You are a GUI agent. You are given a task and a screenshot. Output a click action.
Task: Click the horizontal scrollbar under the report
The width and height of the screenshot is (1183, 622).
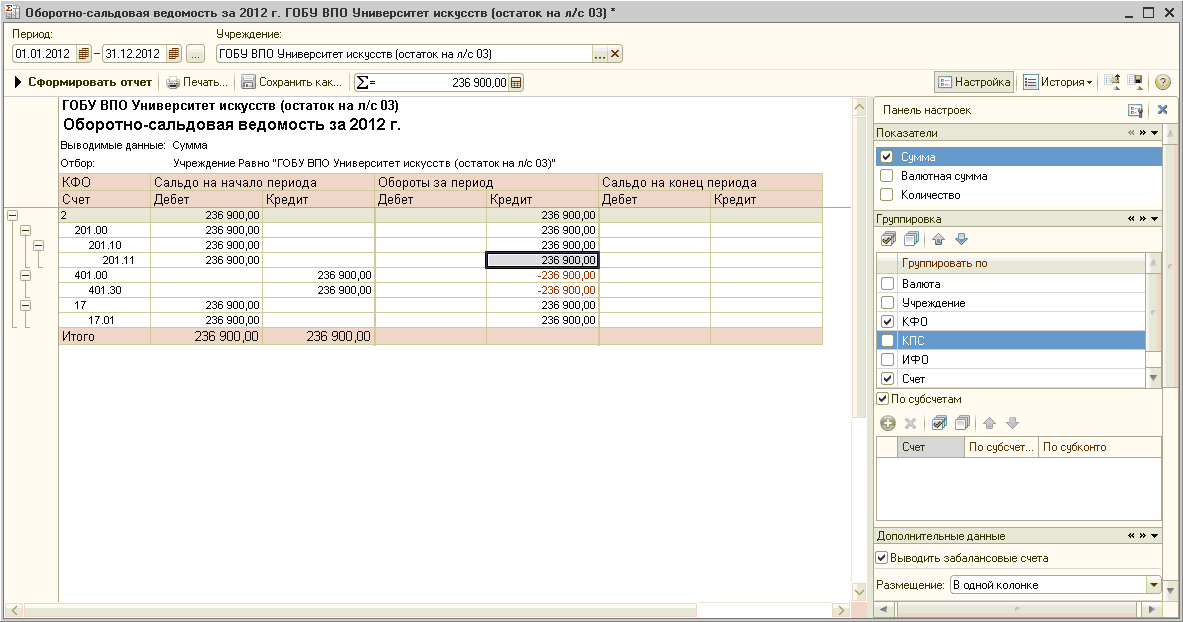pyautogui.click(x=430, y=610)
